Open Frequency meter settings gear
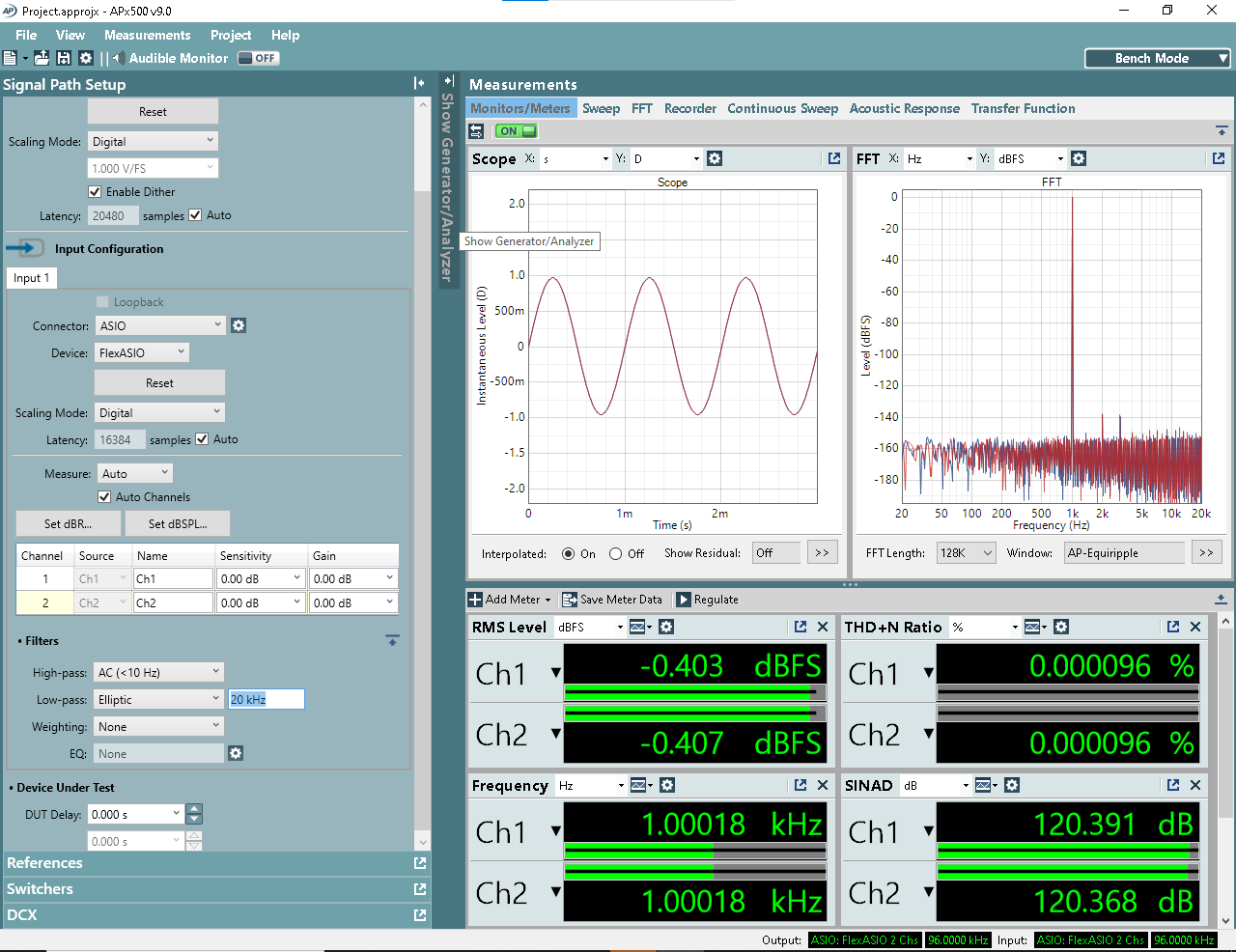This screenshot has width=1236, height=952. click(667, 785)
